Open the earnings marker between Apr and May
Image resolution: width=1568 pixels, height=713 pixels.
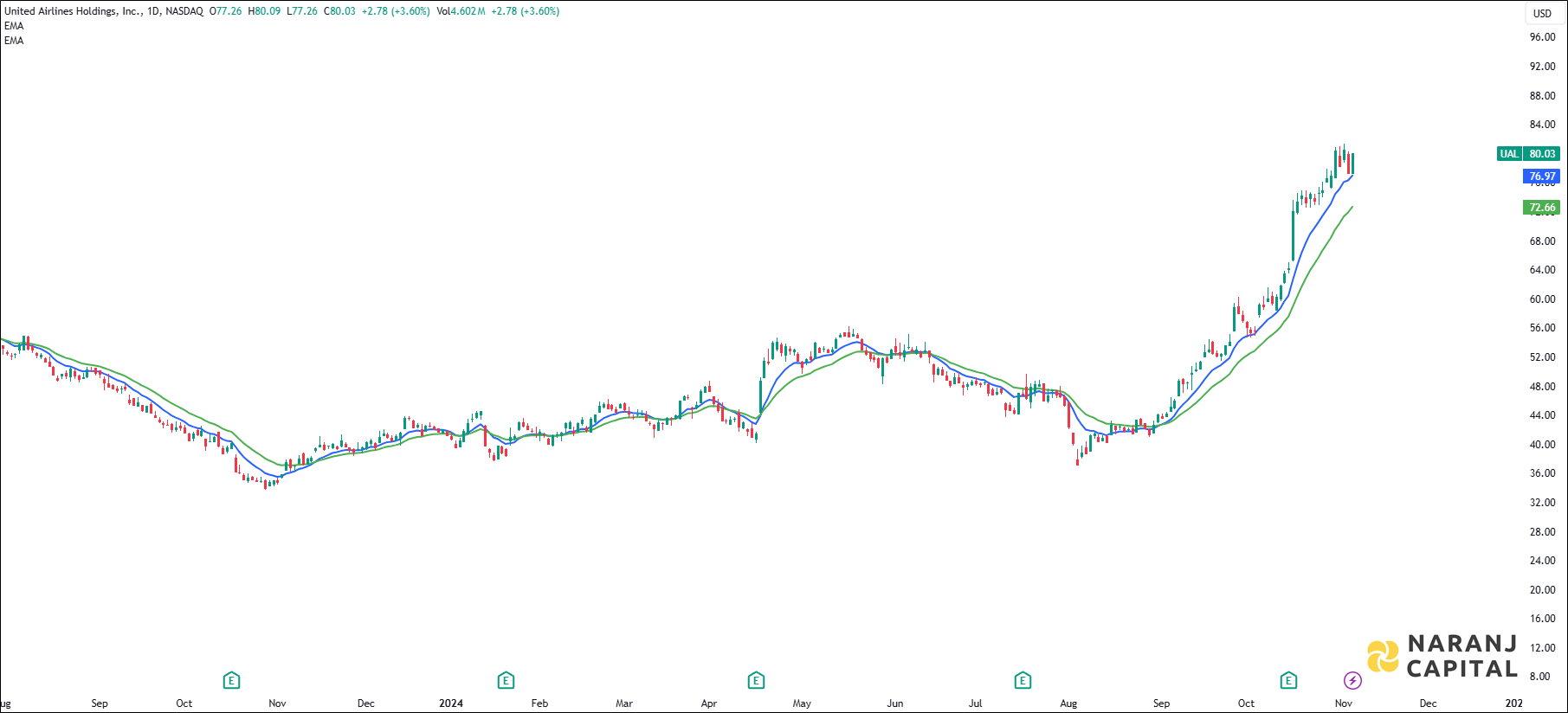click(x=756, y=680)
